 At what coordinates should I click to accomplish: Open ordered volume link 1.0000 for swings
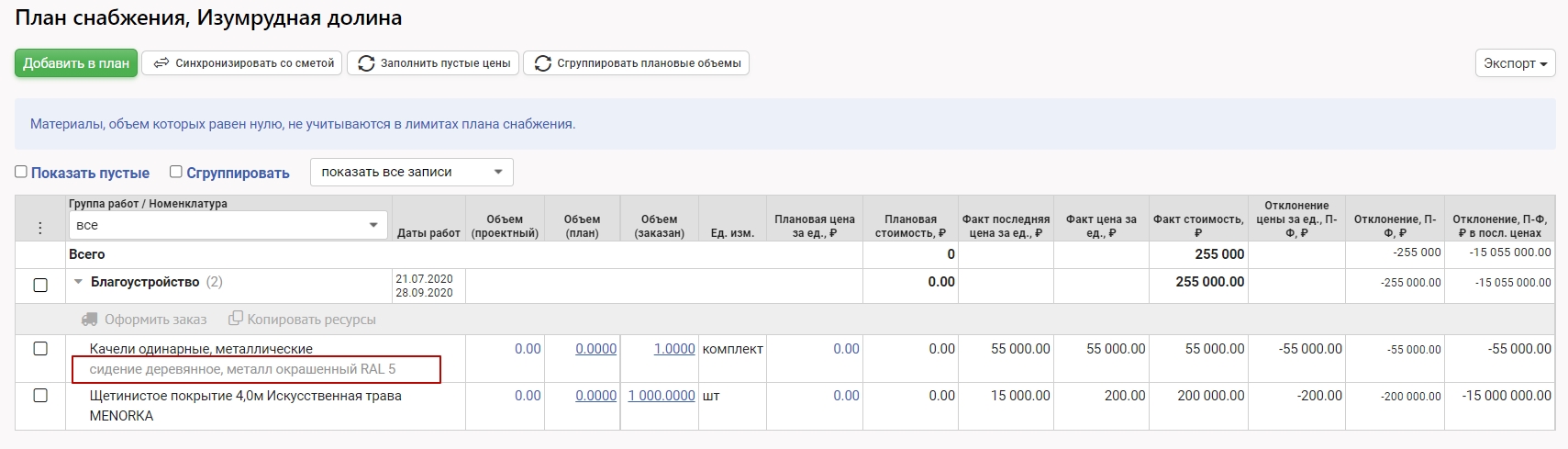coord(673,349)
